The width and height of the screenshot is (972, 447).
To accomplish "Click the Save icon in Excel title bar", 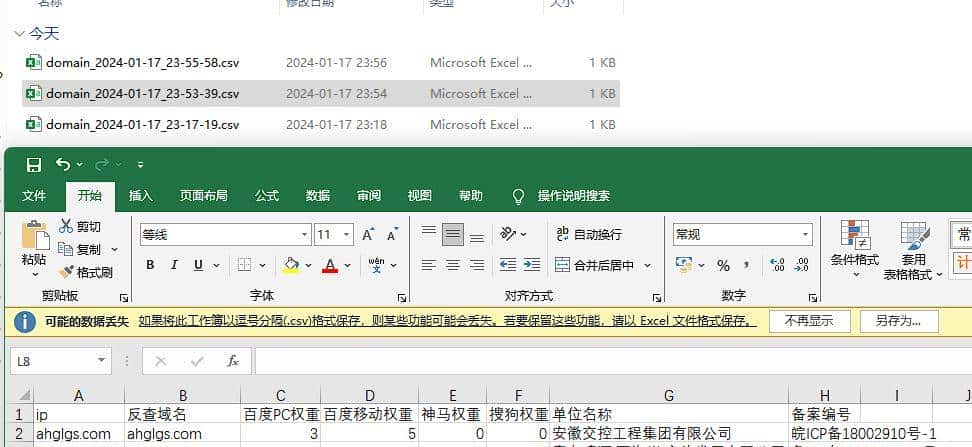I will pyautogui.click(x=33, y=164).
